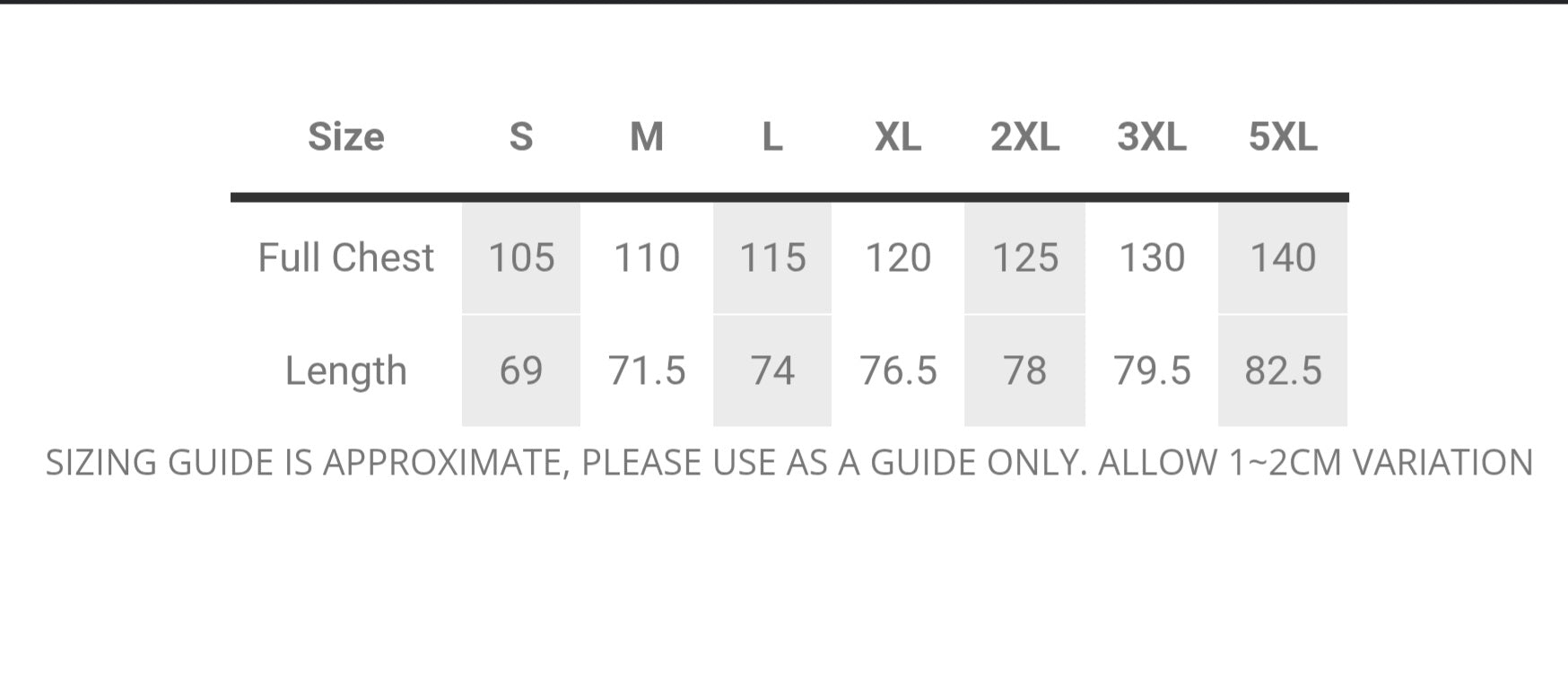Click the 140 full chest value

pos(1283,258)
